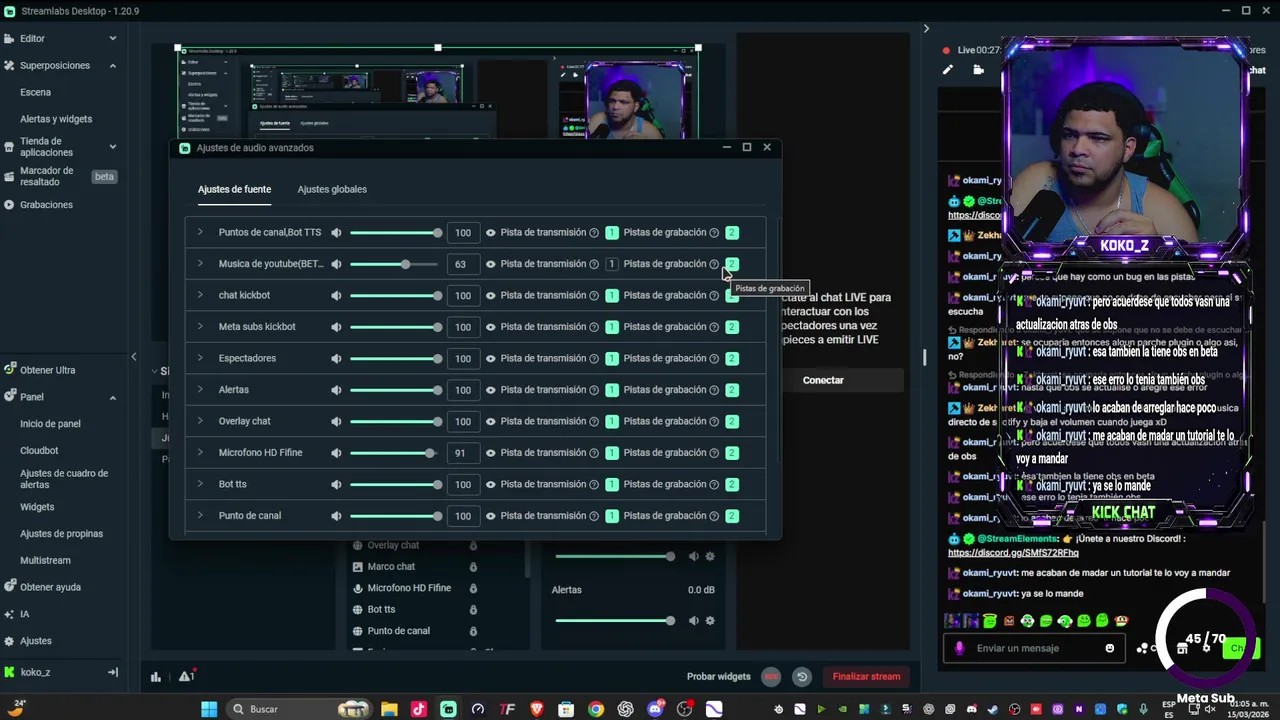Mute the Microfono HD Fifine source in dialog
Viewport: 1280px width, 720px height.
pyautogui.click(x=336, y=453)
